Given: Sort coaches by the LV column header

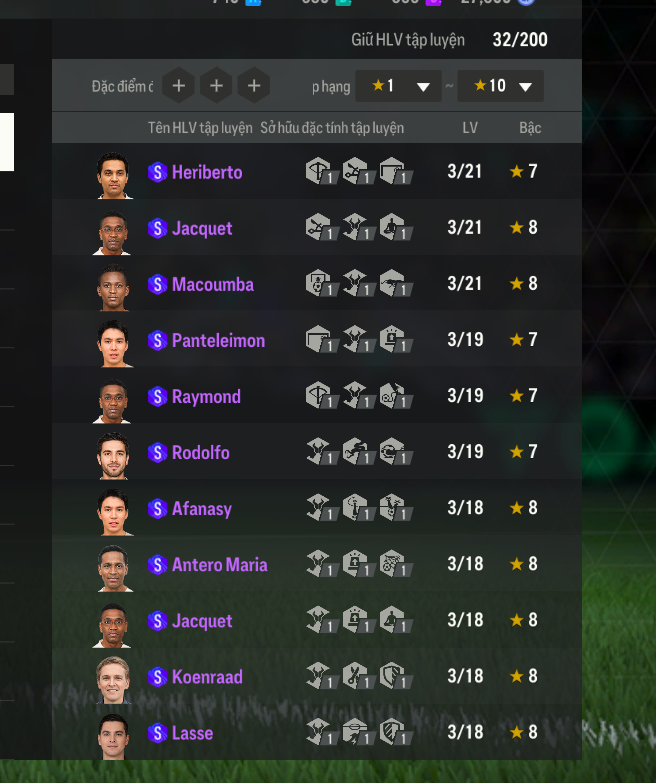Looking at the screenshot, I should point(470,128).
